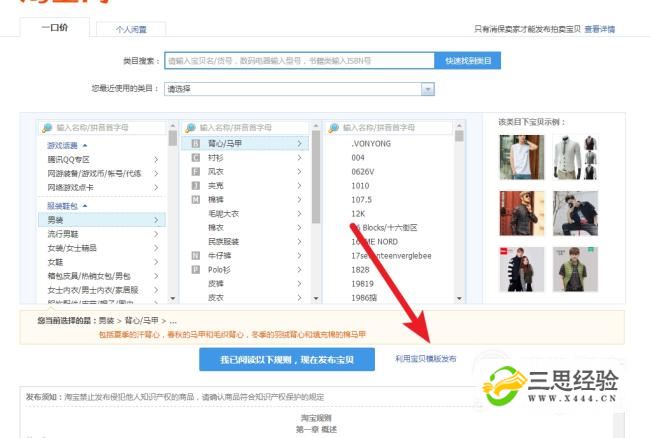The image size is (650, 438).
Task: Click the B letter icon beside 背心/马甲
Action: coord(197,144)
